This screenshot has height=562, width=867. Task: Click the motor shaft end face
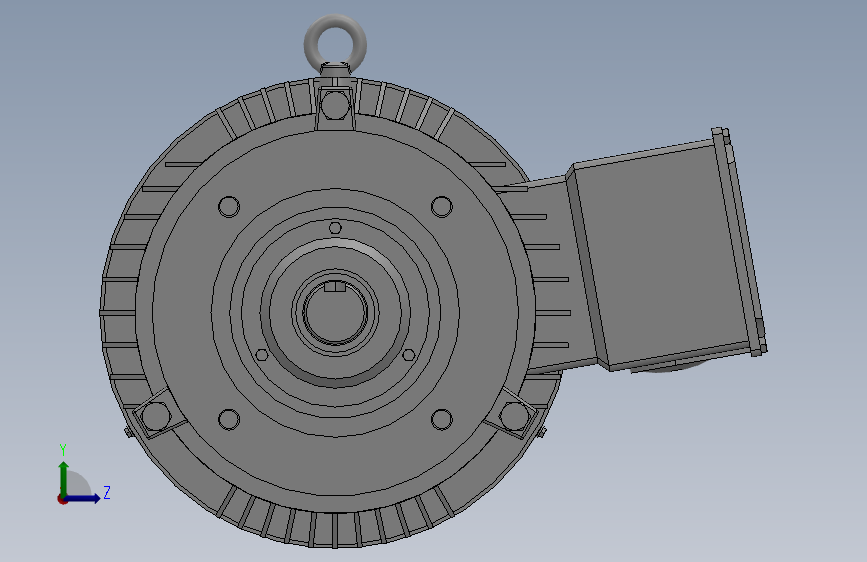[x=335, y=318]
